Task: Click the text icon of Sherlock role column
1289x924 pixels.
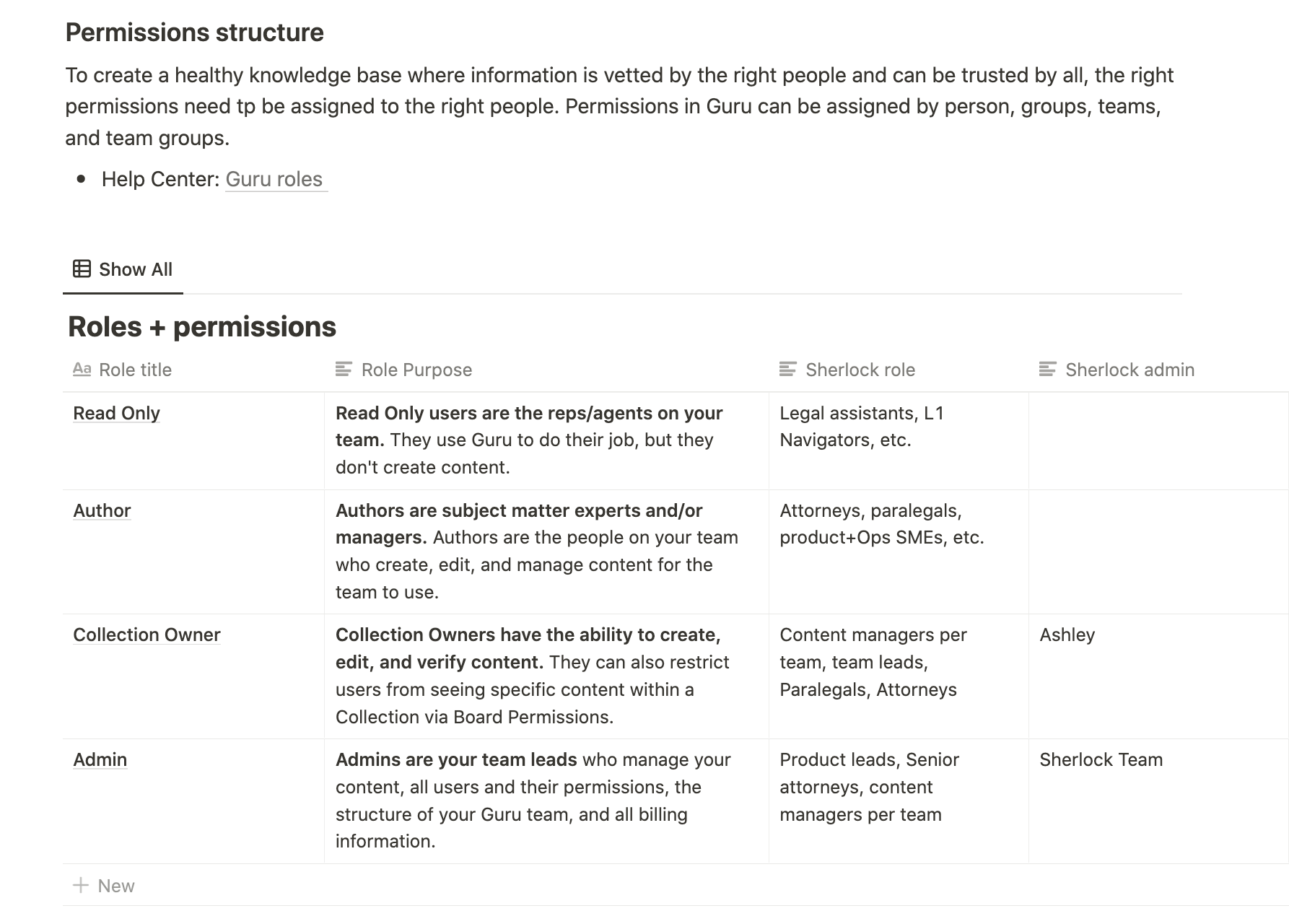Action: 788,370
